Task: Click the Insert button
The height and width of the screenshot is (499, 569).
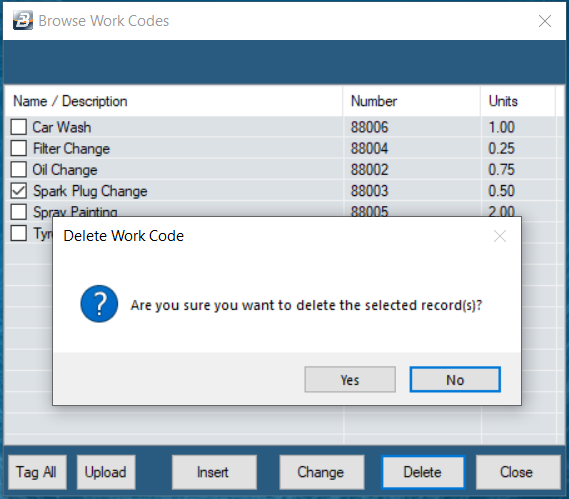Action: click(x=214, y=472)
